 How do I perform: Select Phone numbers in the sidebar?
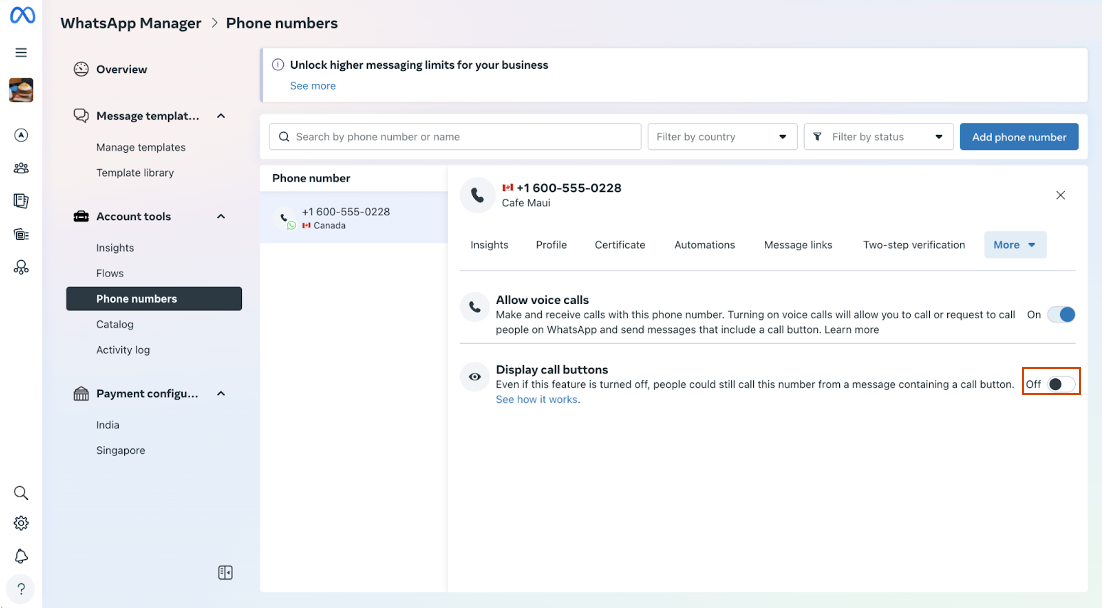(154, 299)
